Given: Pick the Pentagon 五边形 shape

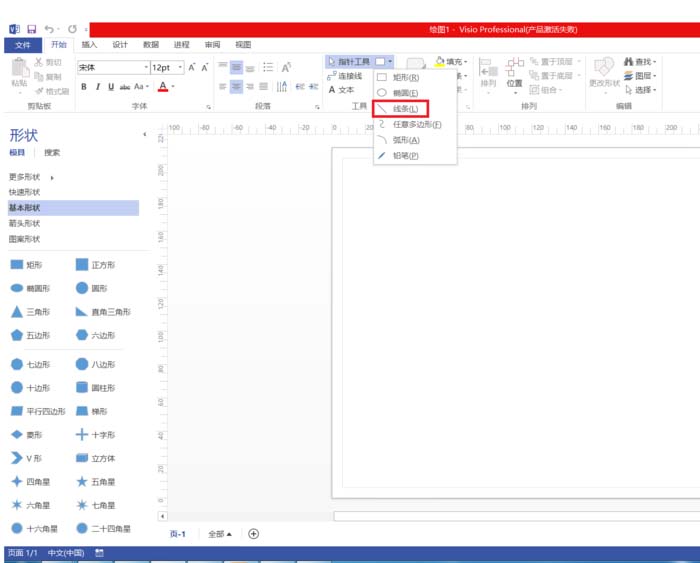Looking at the screenshot, I should (x=30, y=335).
